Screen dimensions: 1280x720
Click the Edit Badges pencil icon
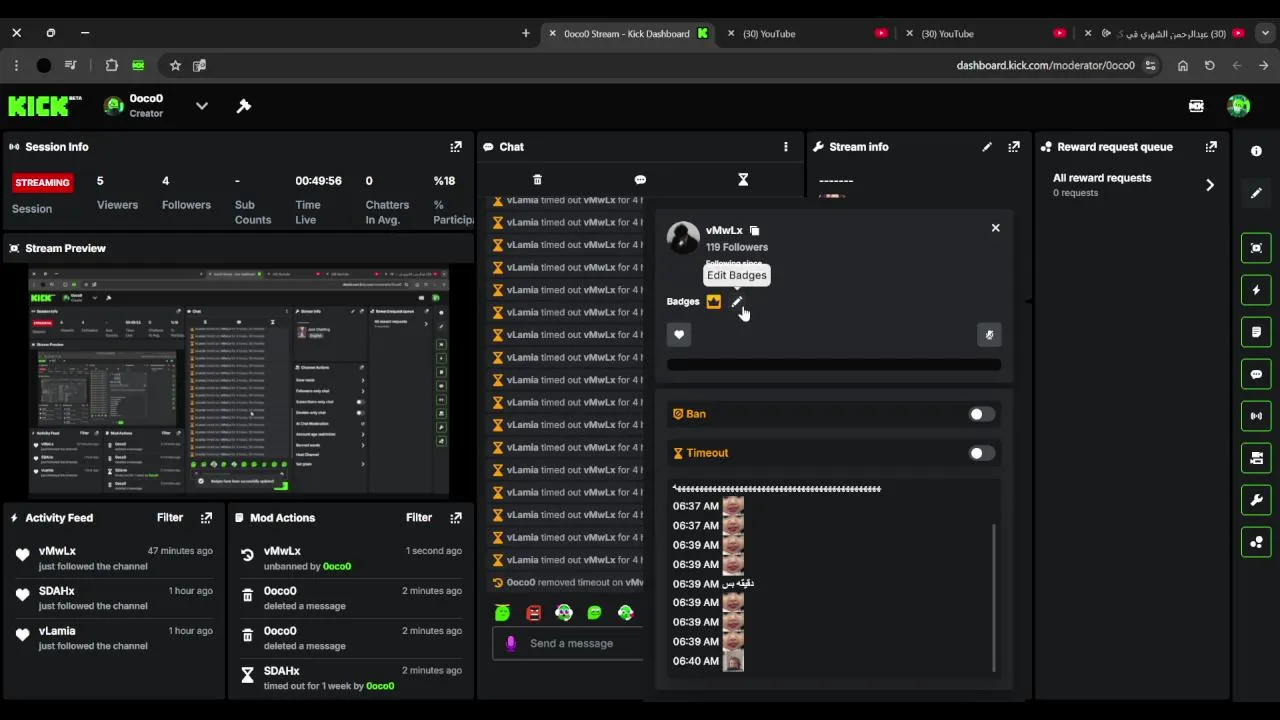737,302
